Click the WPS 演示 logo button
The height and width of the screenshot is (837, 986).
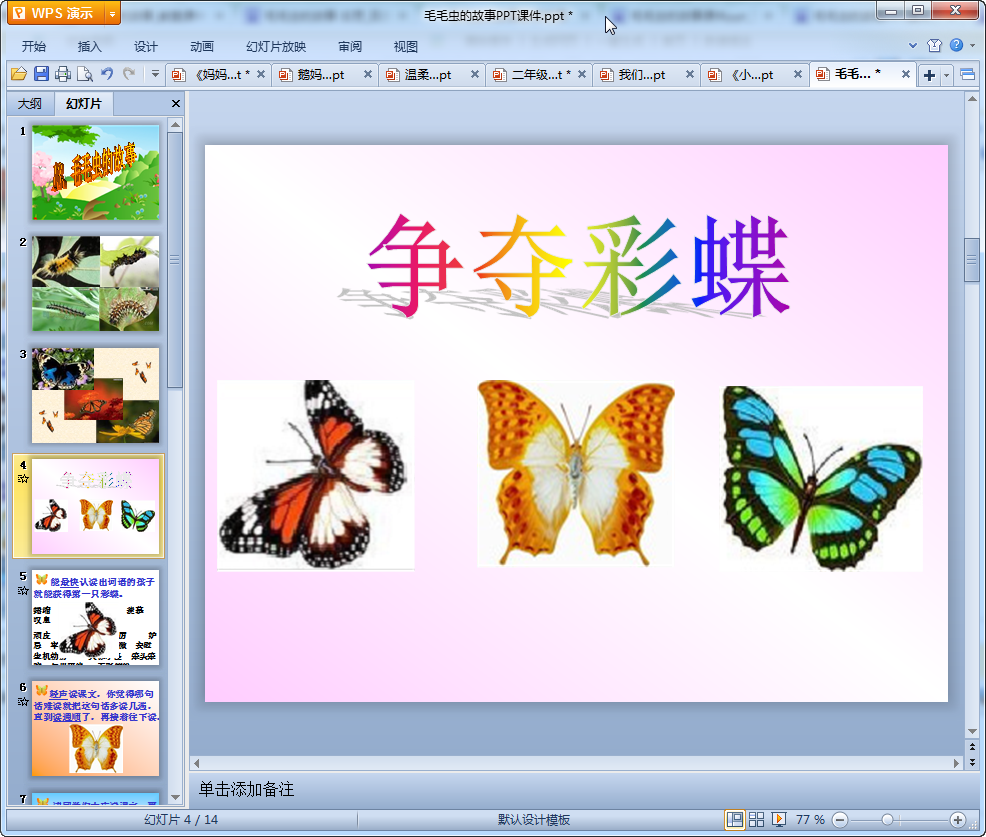pos(56,13)
